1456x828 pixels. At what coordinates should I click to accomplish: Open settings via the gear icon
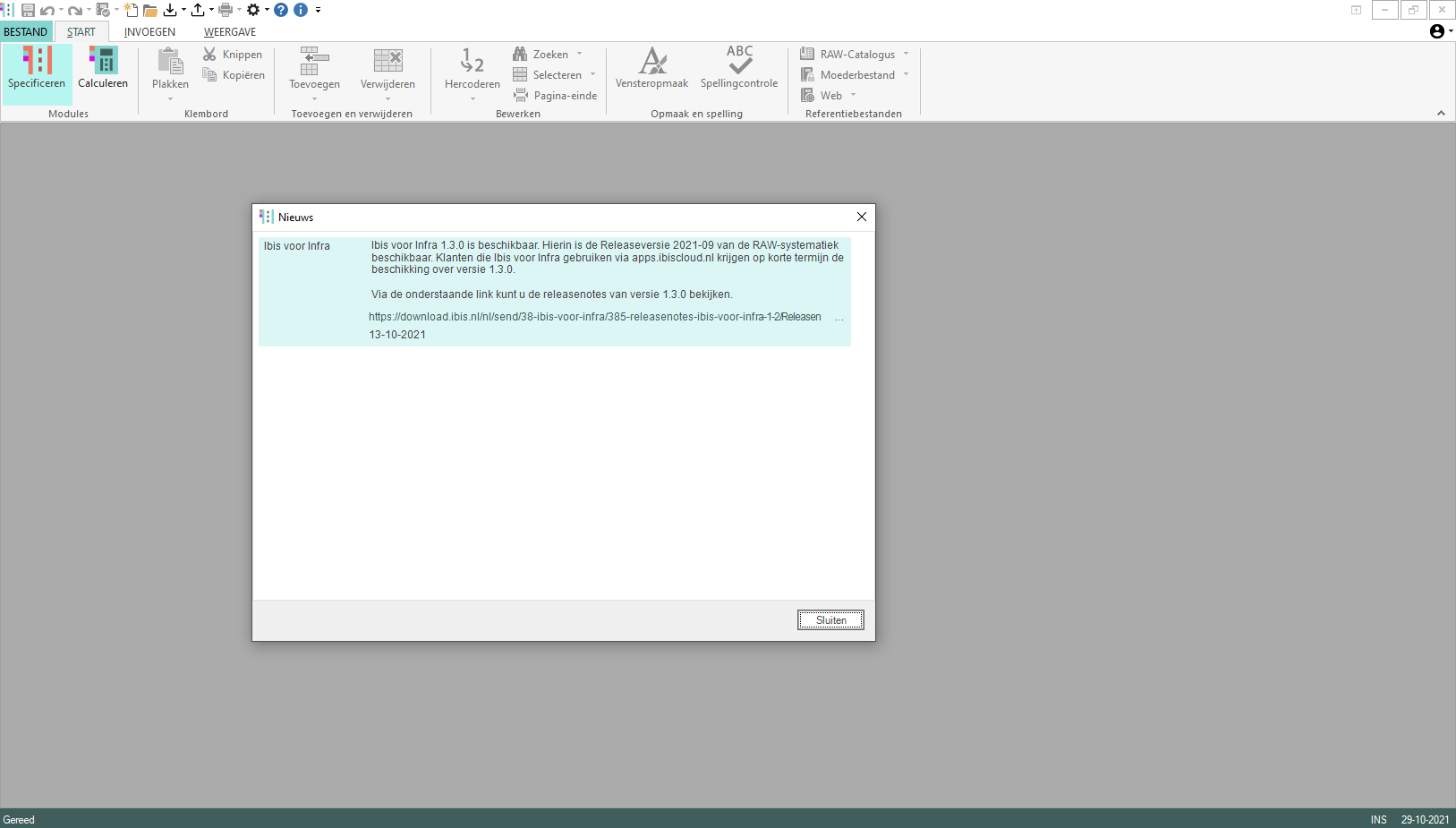click(253, 10)
